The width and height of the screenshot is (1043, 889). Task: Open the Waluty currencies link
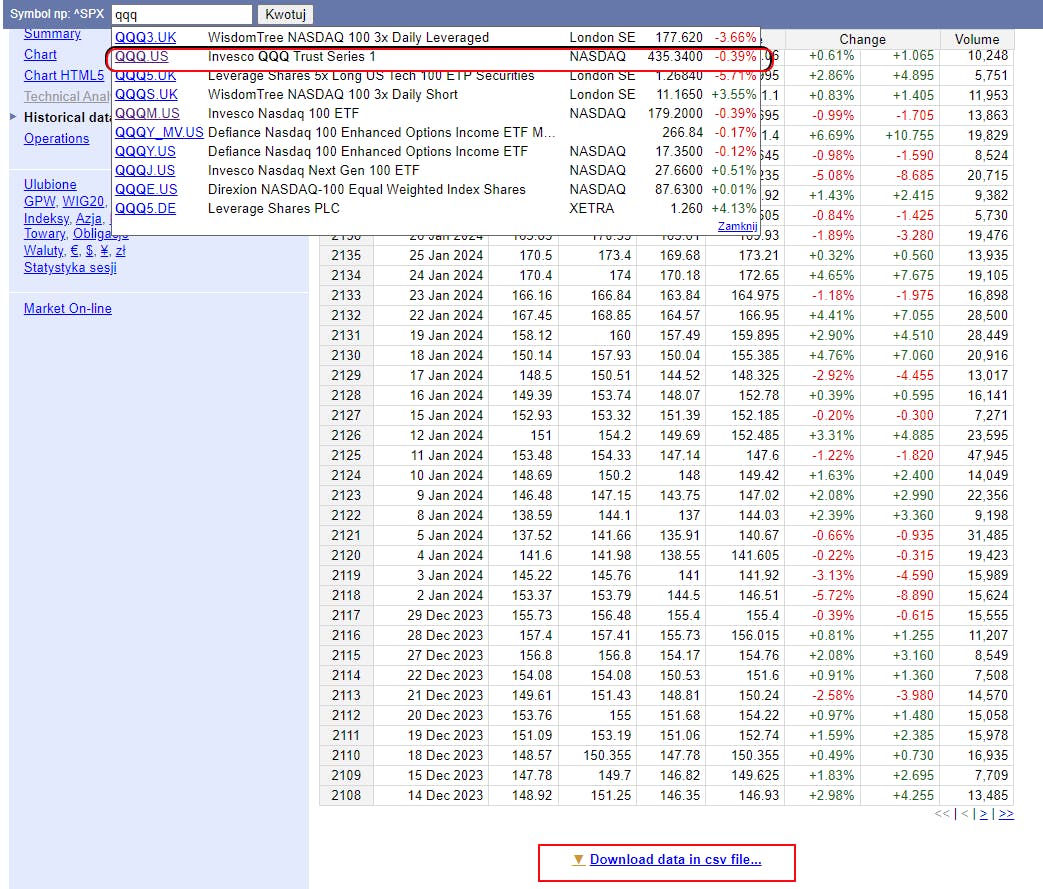pos(43,251)
